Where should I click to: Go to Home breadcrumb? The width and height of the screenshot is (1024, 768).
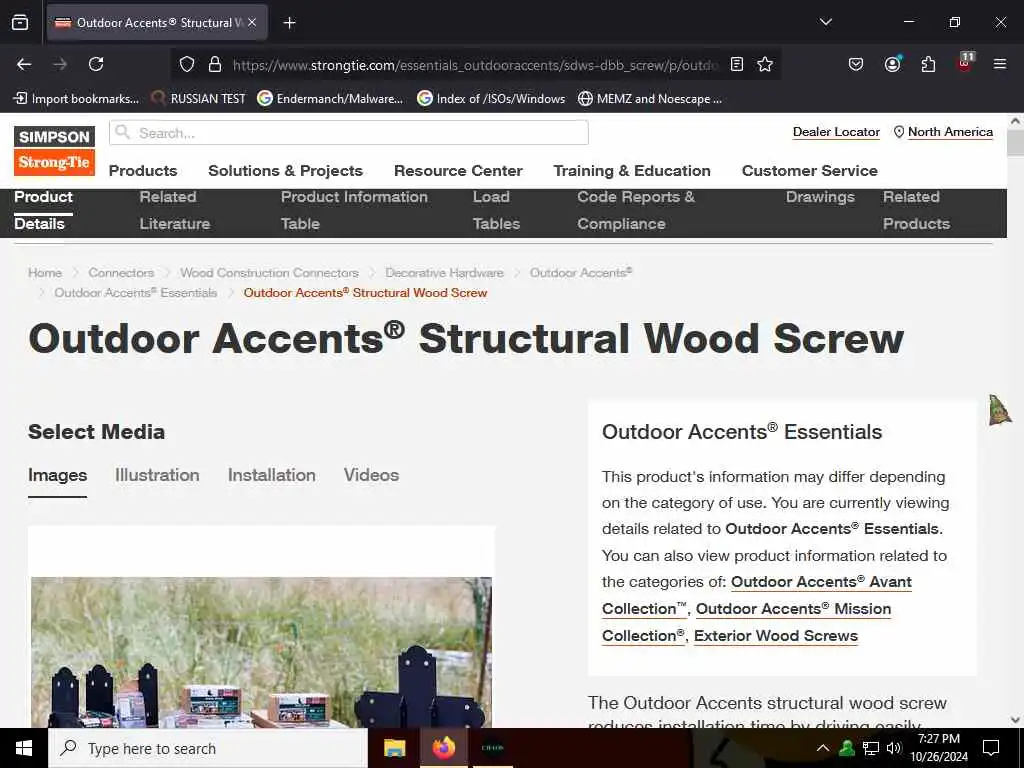(44, 273)
